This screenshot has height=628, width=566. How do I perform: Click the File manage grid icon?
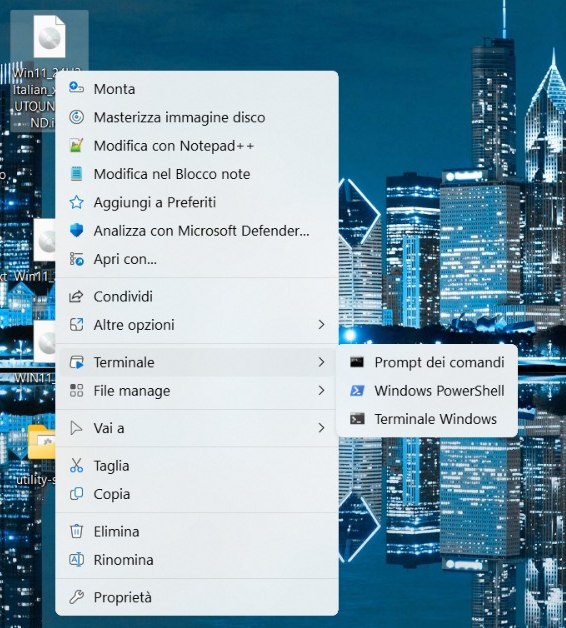[76, 390]
